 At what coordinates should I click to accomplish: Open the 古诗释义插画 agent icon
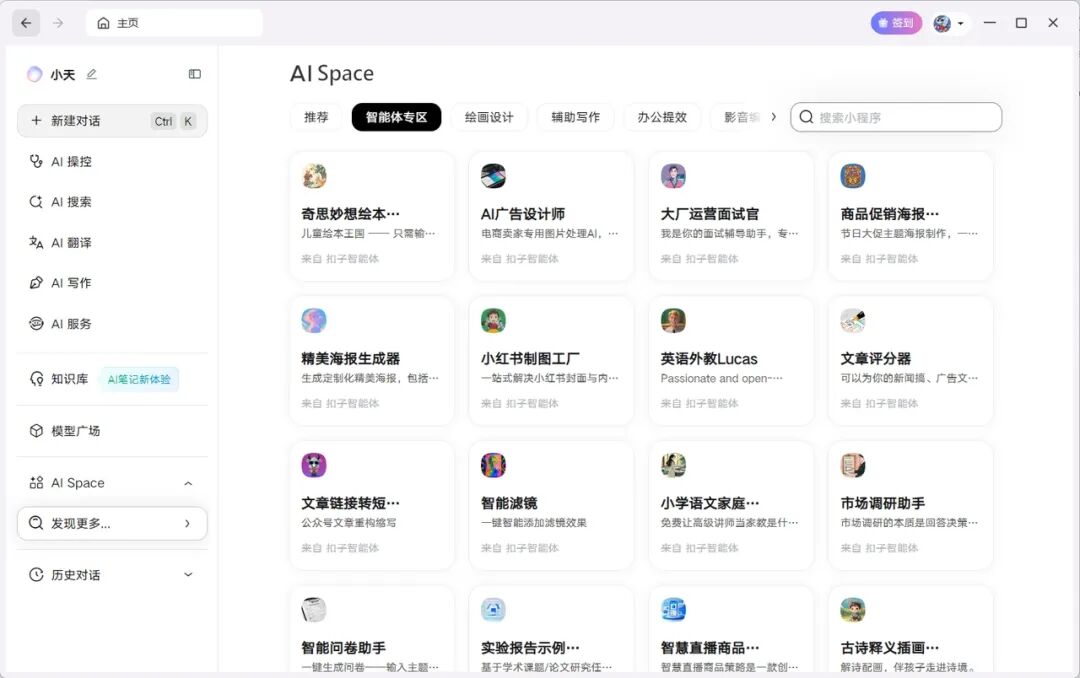pyautogui.click(x=853, y=610)
